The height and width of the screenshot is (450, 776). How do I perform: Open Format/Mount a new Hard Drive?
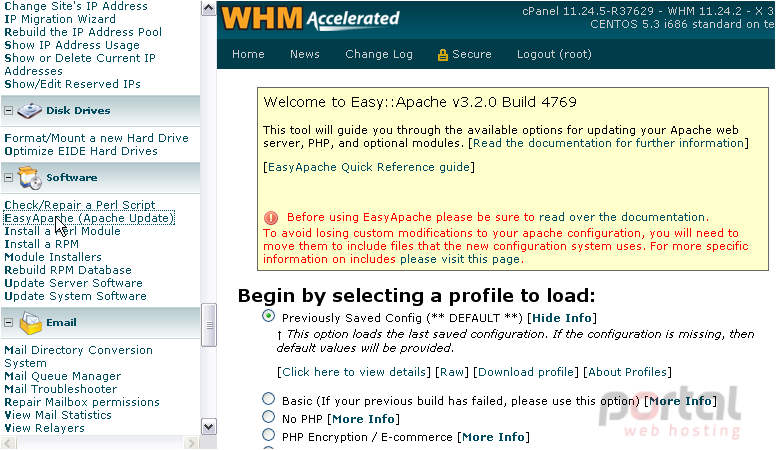tap(97, 138)
